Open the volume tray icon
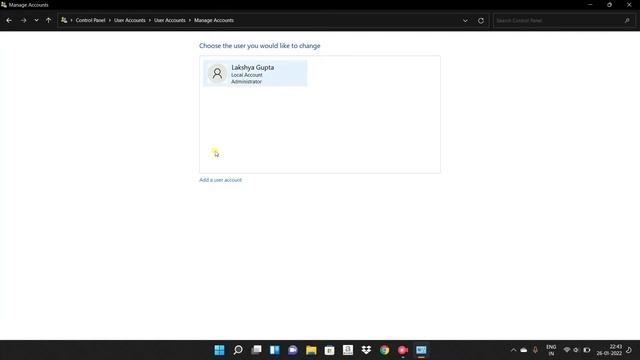 [576, 350]
